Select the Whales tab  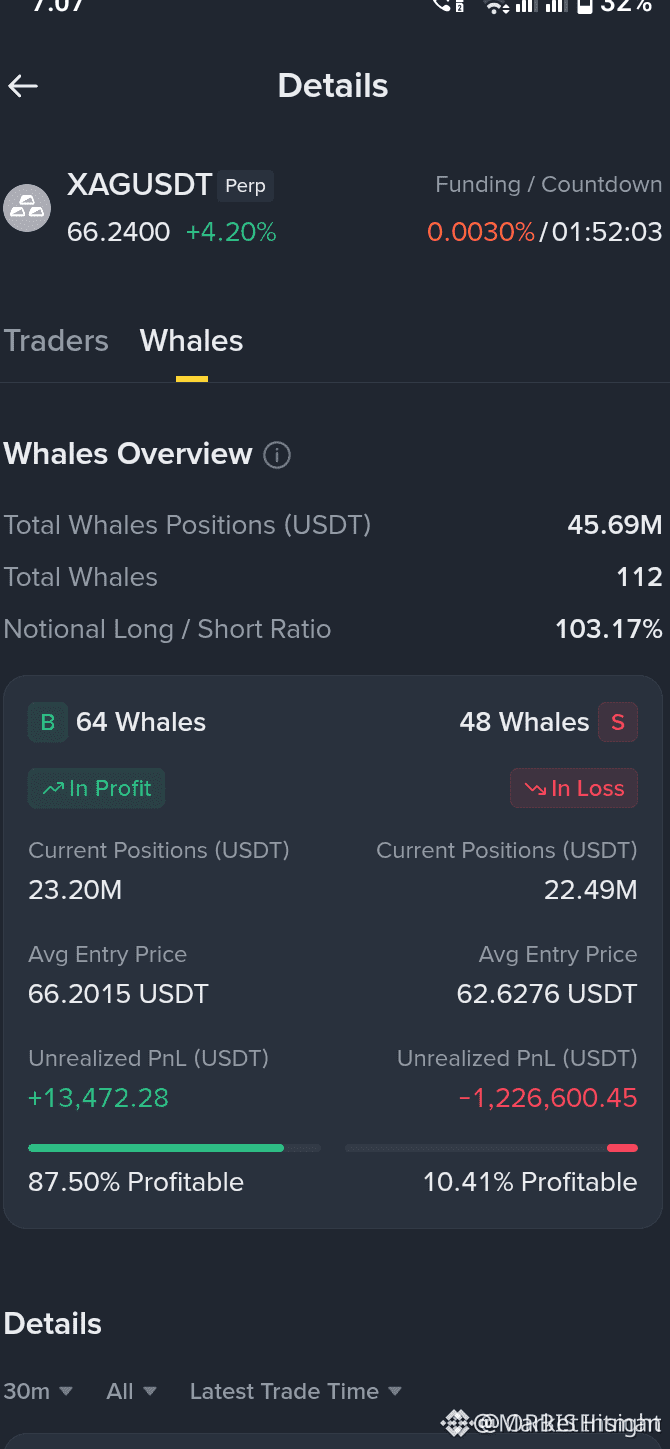[192, 341]
